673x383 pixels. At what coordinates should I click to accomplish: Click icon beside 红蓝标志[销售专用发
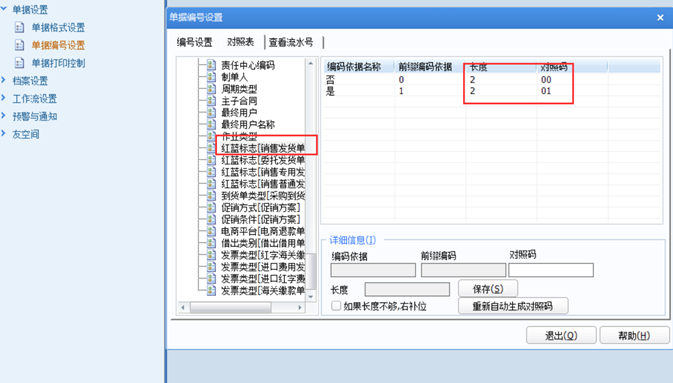point(211,172)
